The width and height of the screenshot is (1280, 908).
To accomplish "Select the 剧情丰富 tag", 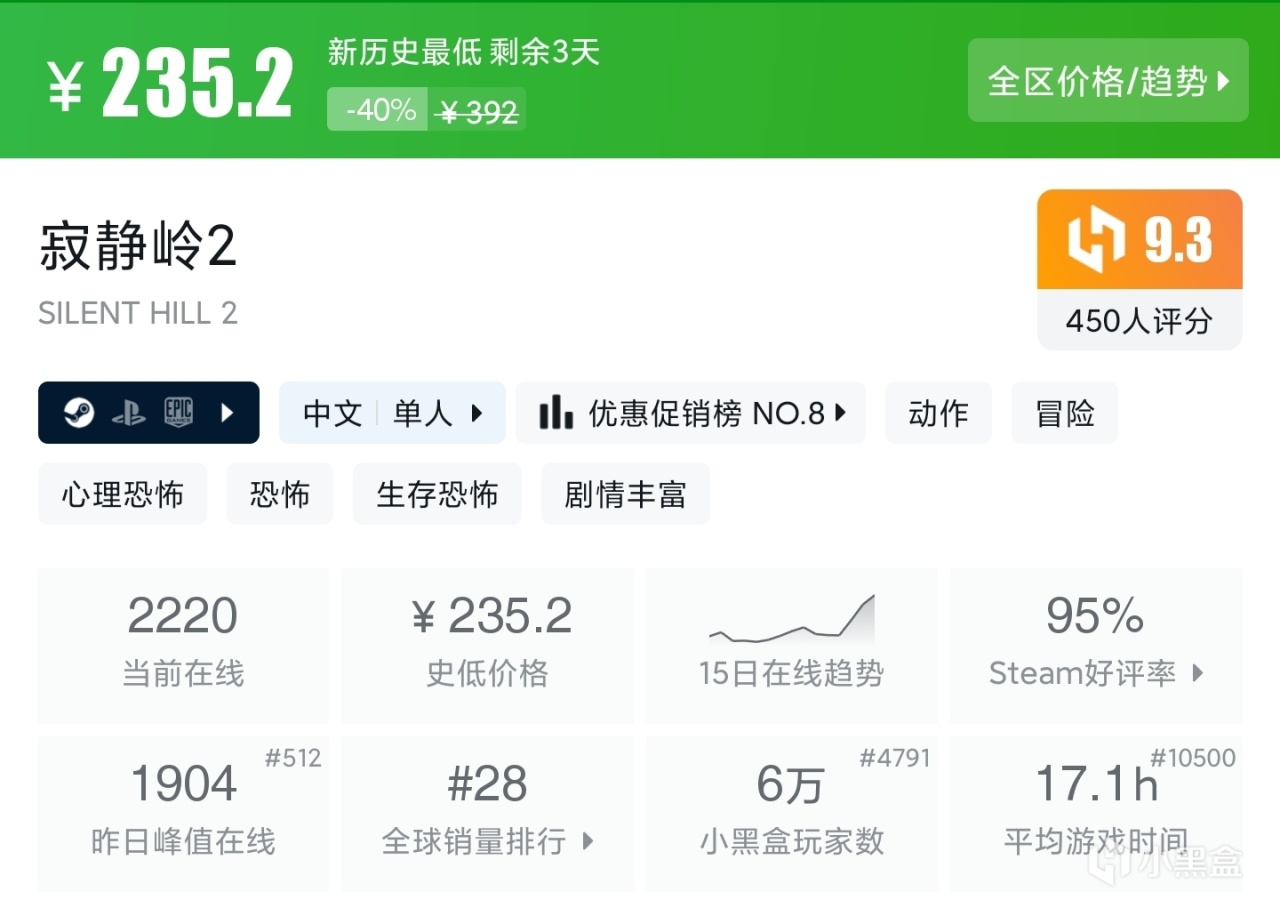I will 625,494.
